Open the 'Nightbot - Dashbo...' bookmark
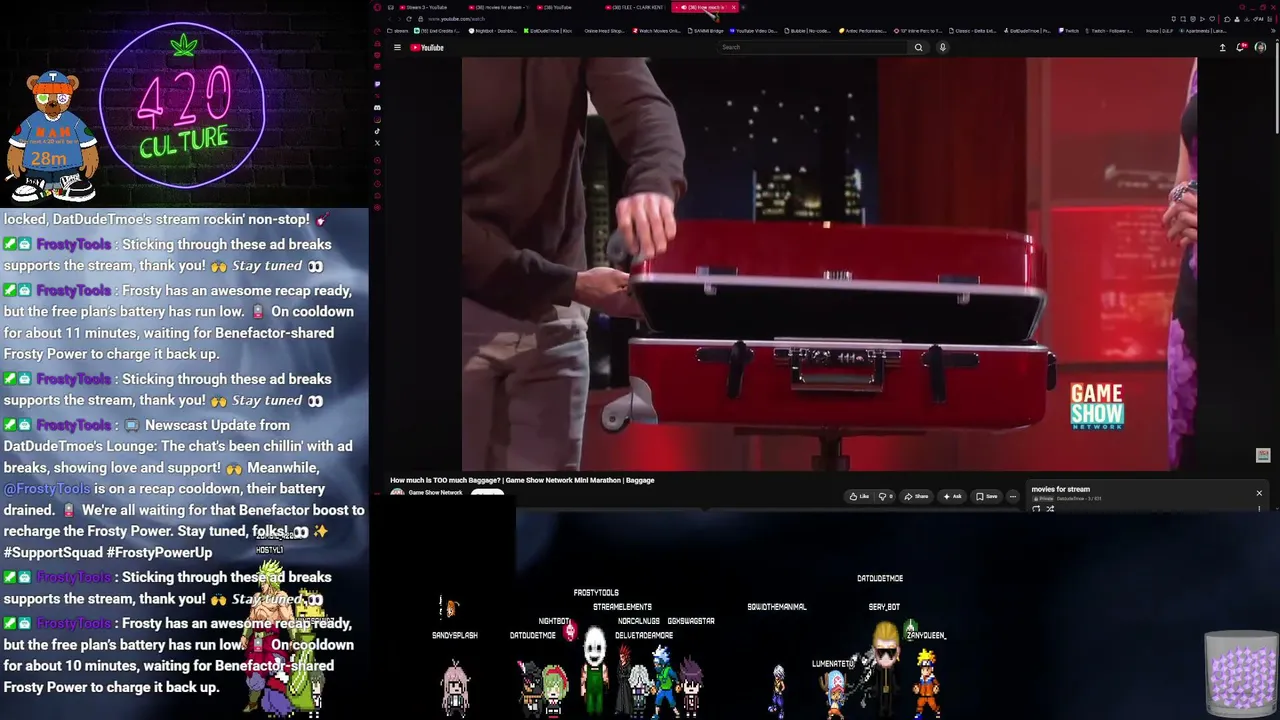This screenshot has width=1280, height=720. tap(493, 31)
